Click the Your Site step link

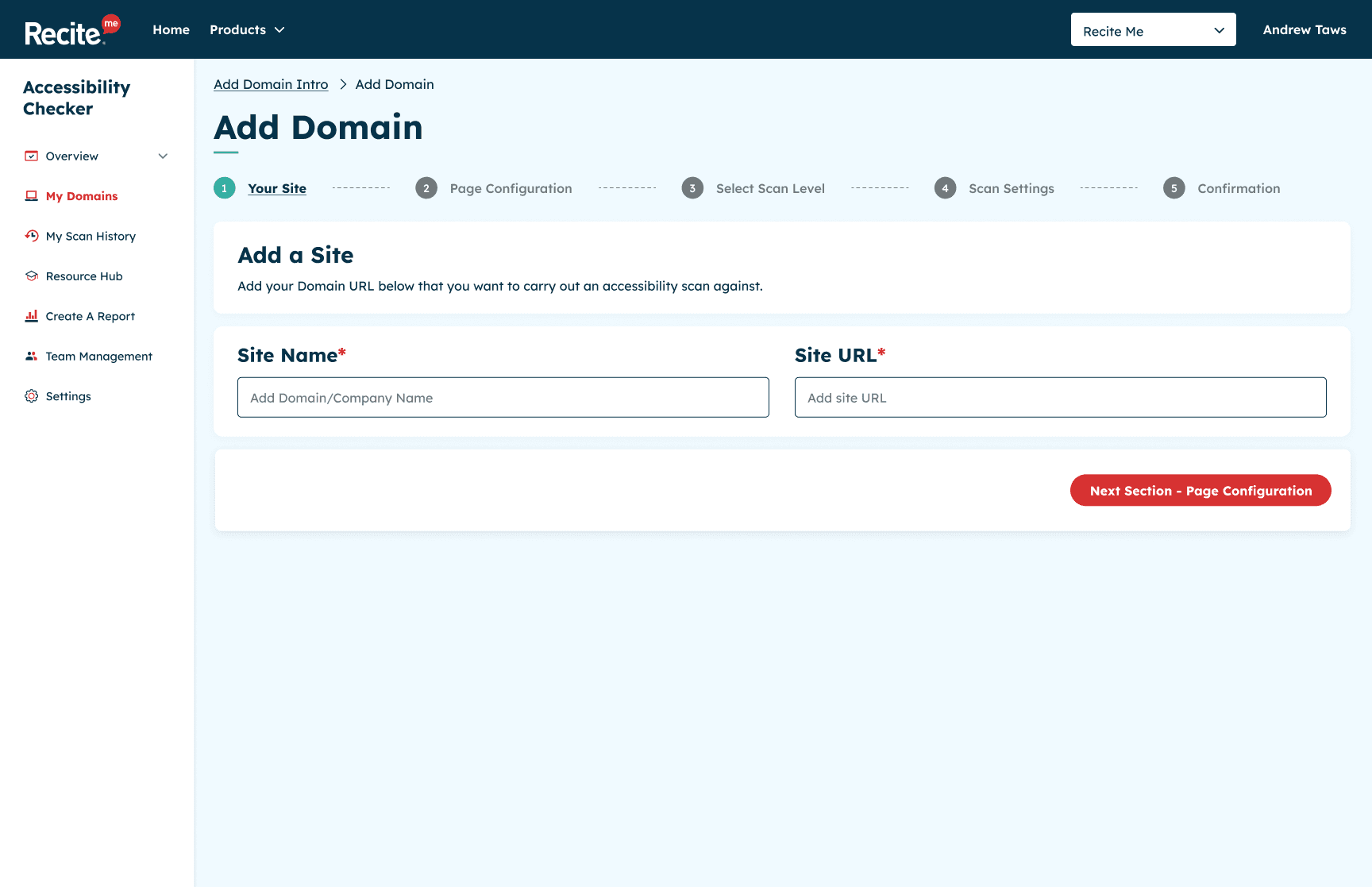point(277,188)
